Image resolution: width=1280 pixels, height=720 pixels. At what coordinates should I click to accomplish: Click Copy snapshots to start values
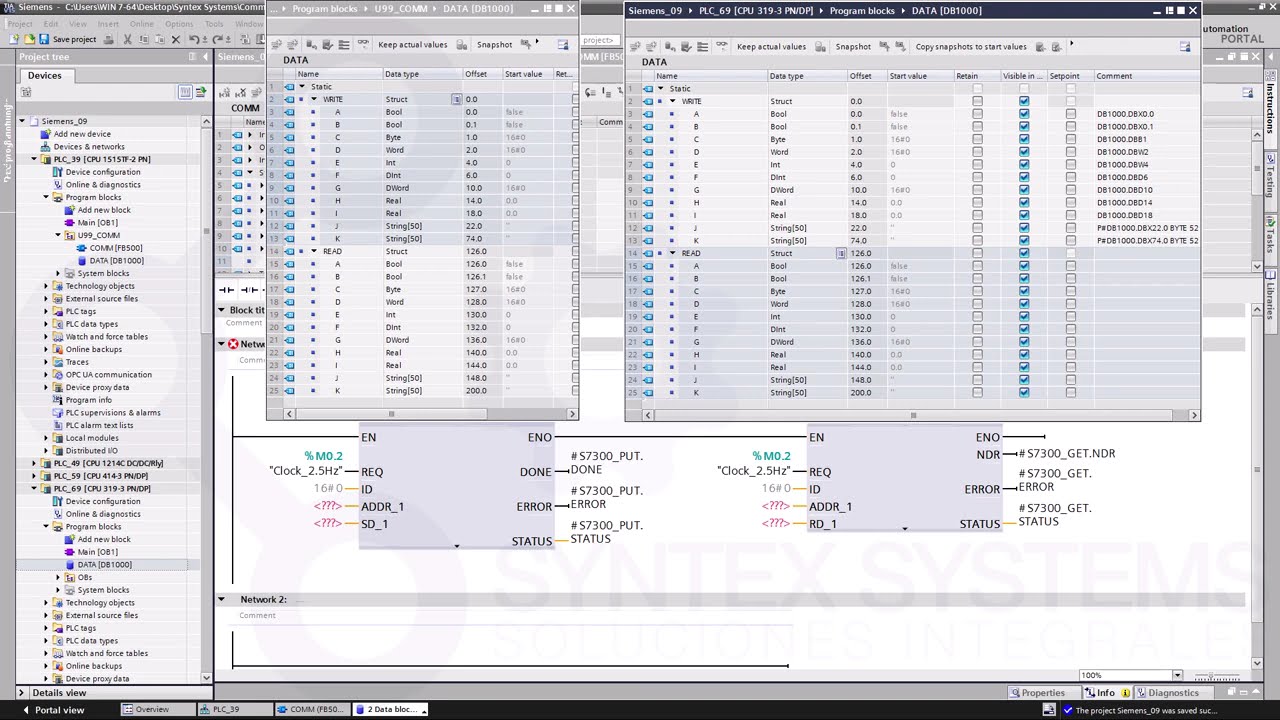point(970,46)
